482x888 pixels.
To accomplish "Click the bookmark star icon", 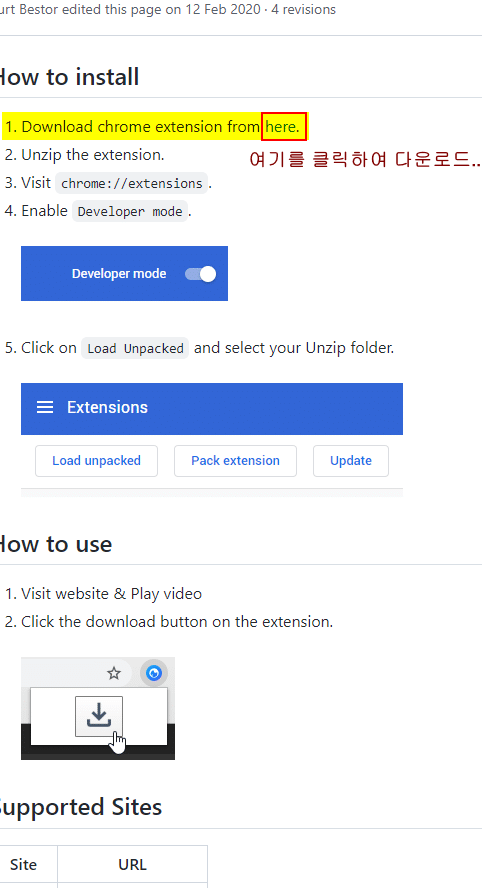I will [x=114, y=673].
